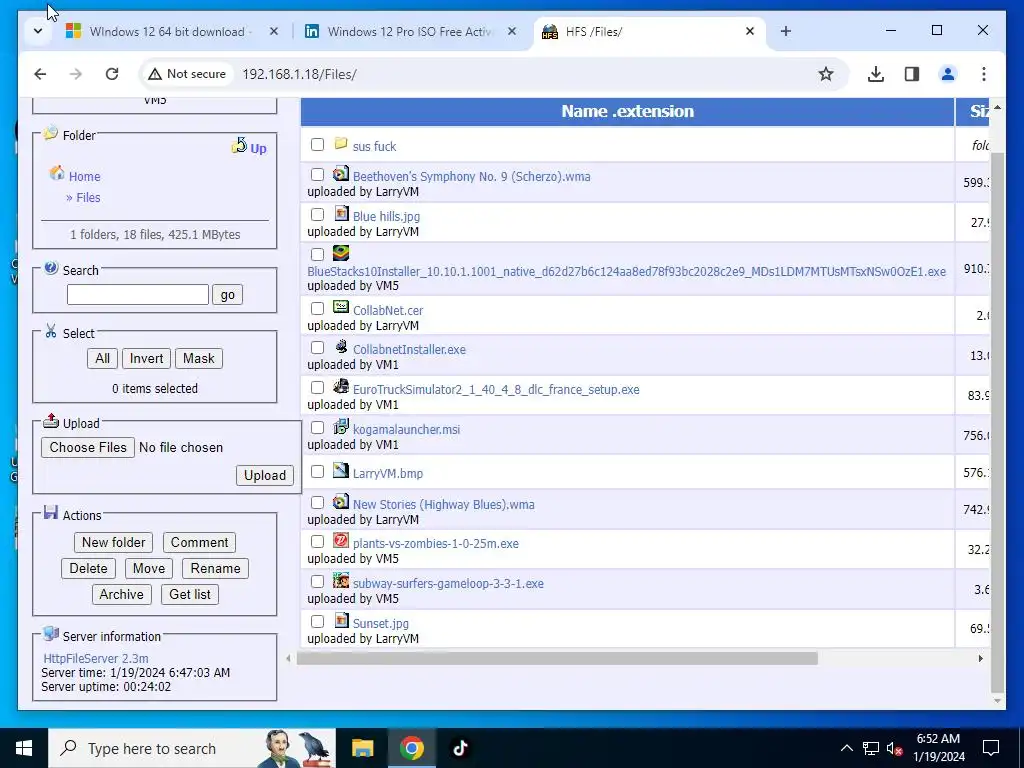Screen dimensions: 1024x768
Task: Tick the checkbox for sus fuck folder
Action: 317,144
